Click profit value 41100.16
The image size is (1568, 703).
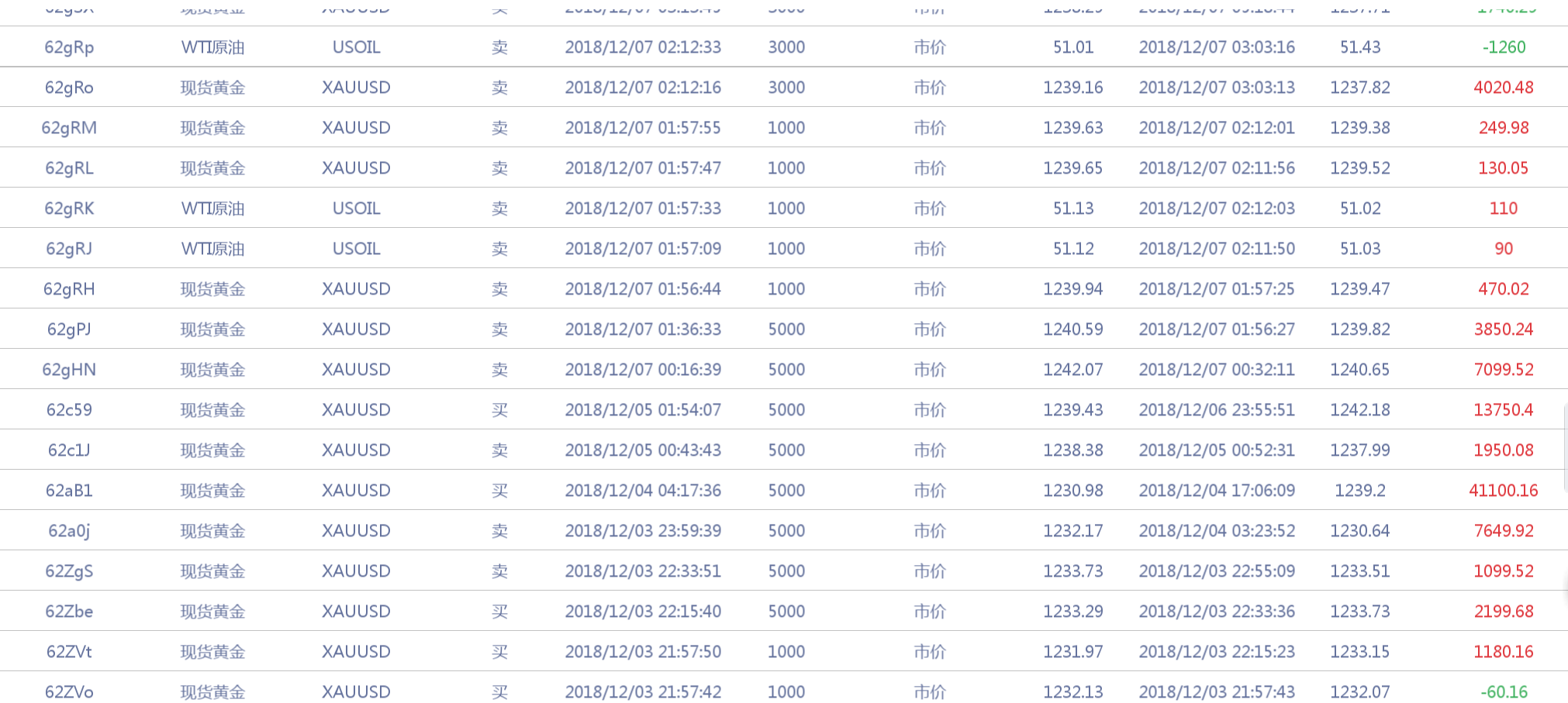1503,491
